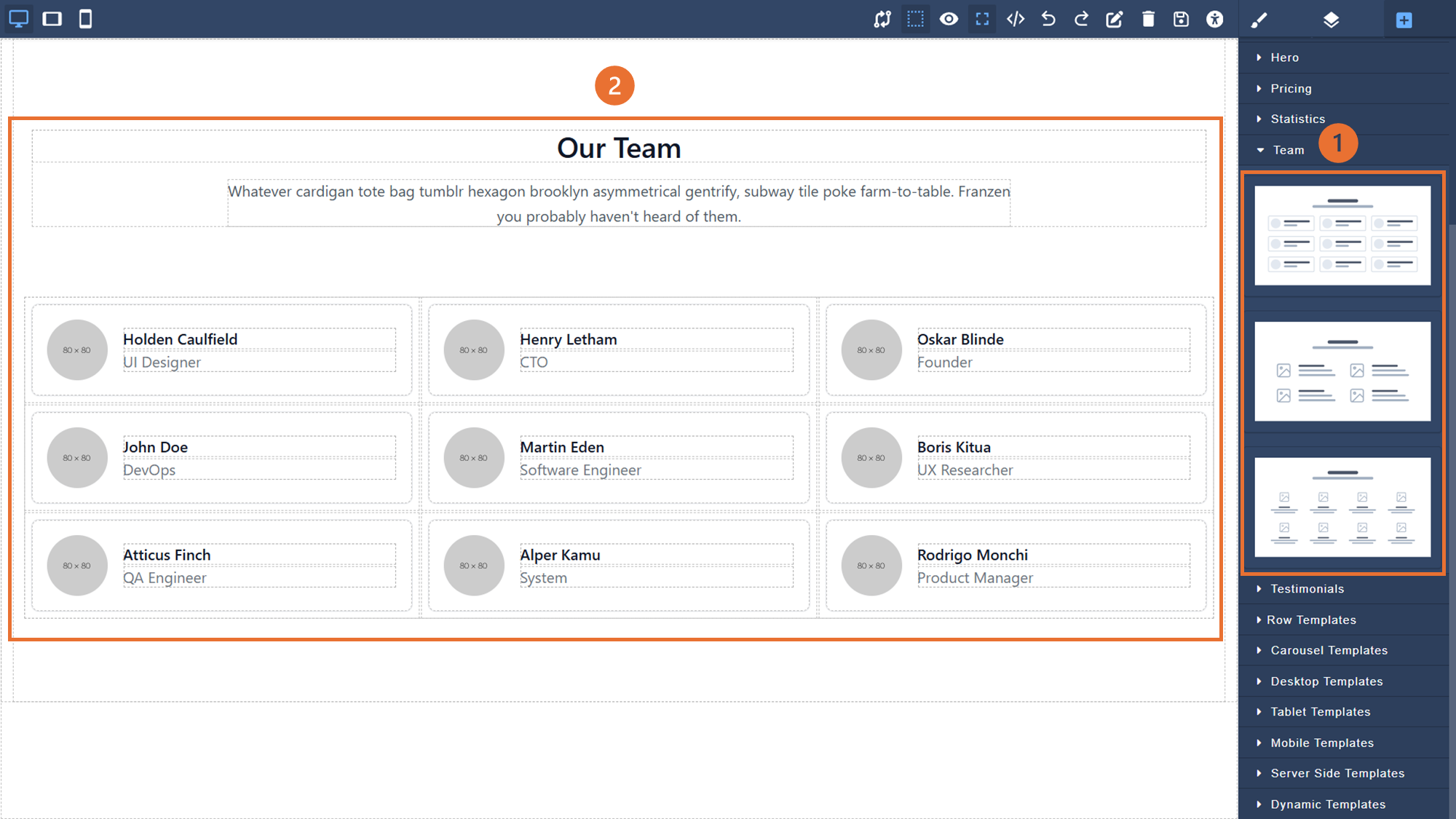Image resolution: width=1456 pixels, height=819 pixels.
Task: Open the code editor
Action: point(1016,19)
